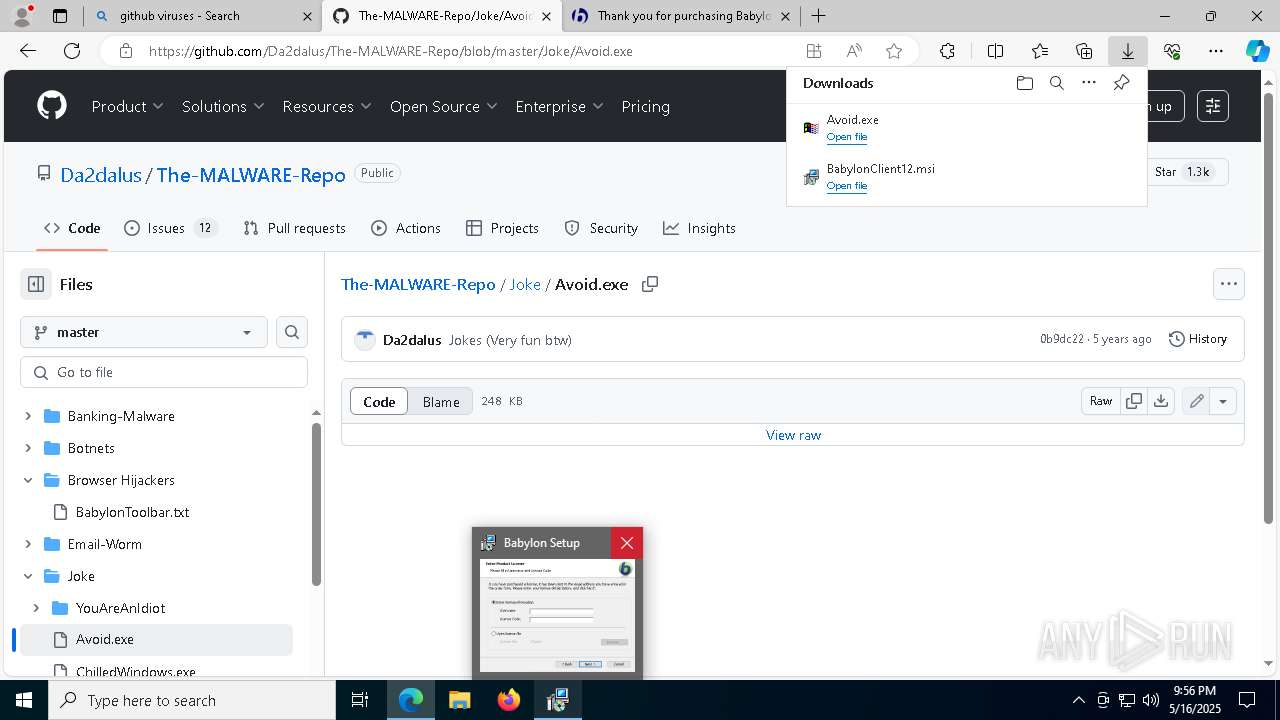Click the edit file pencil icon
This screenshot has height=720, width=1280.
click(x=1196, y=401)
